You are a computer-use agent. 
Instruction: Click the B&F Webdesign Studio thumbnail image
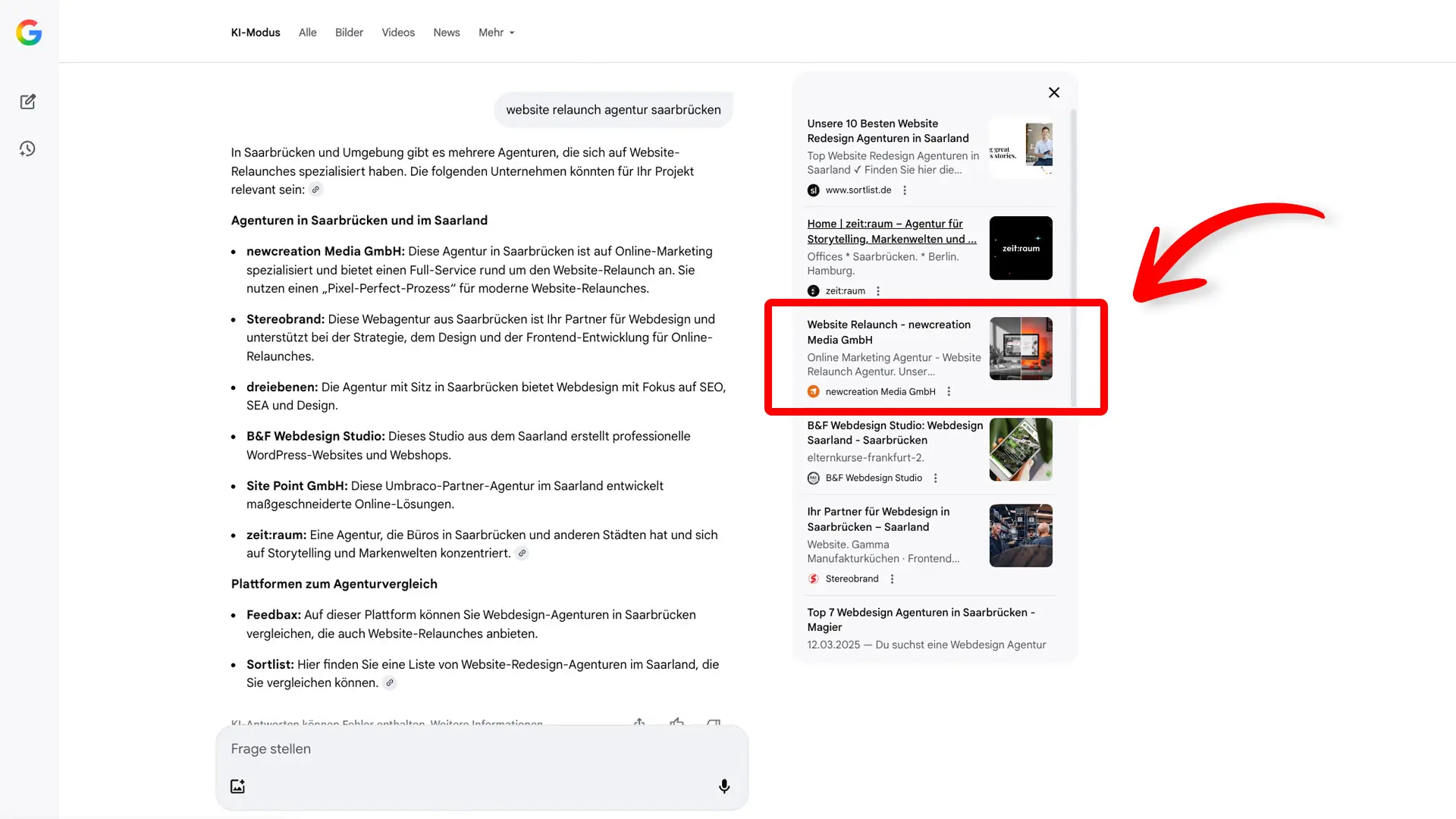pyautogui.click(x=1020, y=450)
